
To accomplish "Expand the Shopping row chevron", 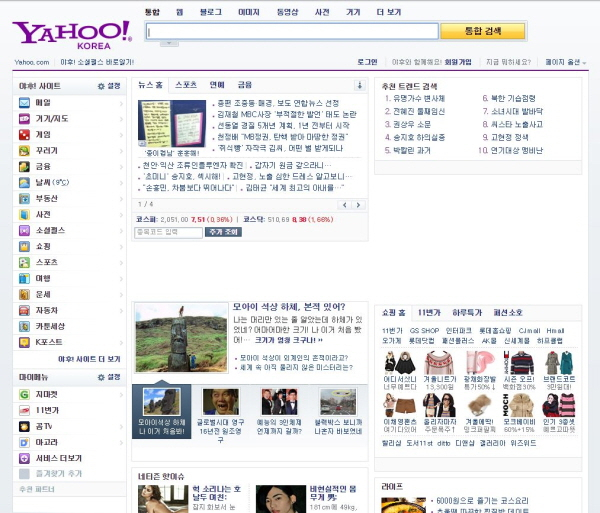I will click(x=121, y=247).
